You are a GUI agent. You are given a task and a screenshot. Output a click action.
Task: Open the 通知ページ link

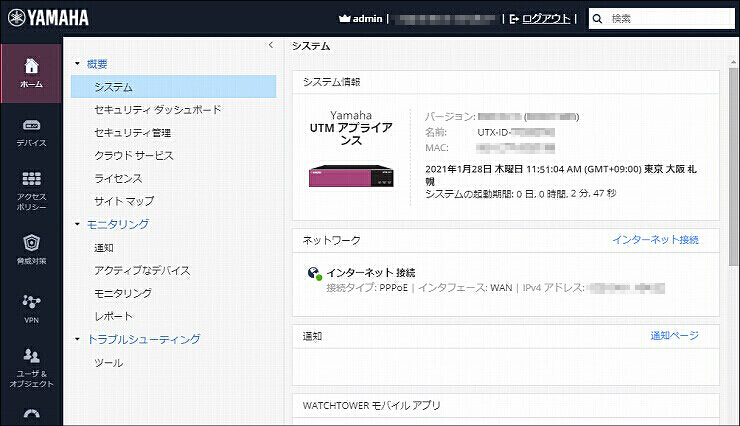[674, 335]
